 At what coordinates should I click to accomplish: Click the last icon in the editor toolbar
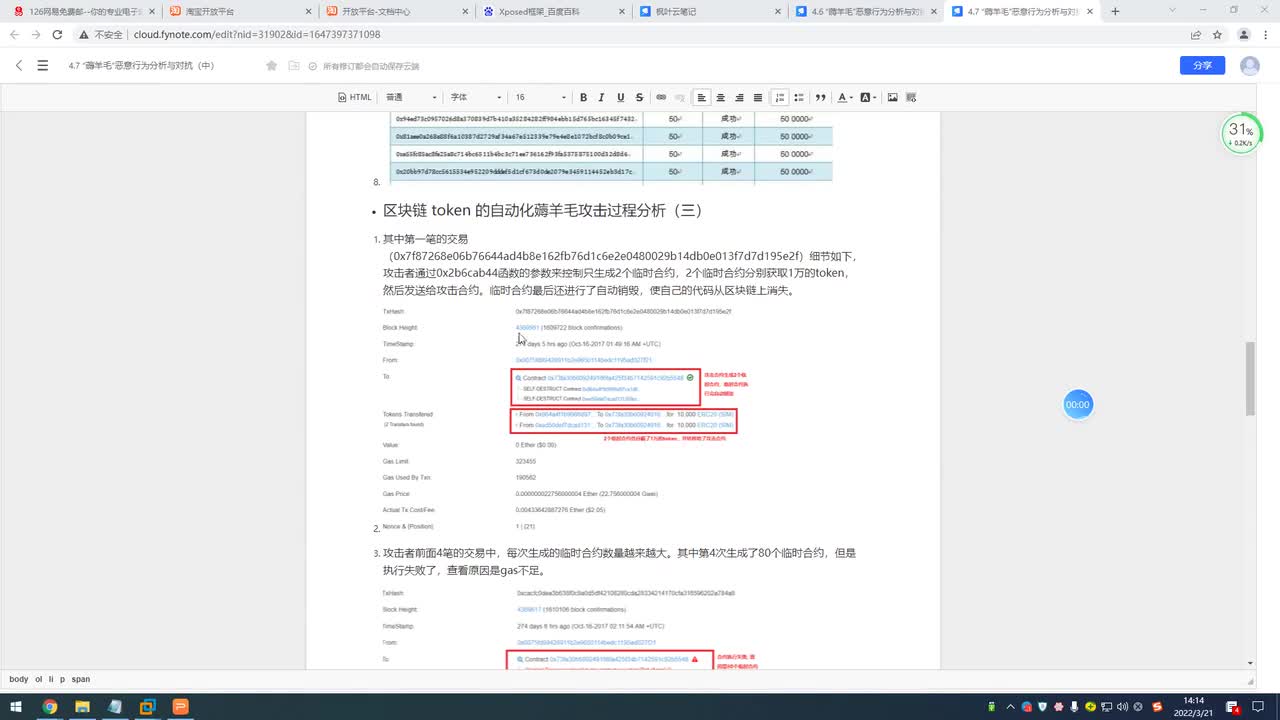coord(911,97)
